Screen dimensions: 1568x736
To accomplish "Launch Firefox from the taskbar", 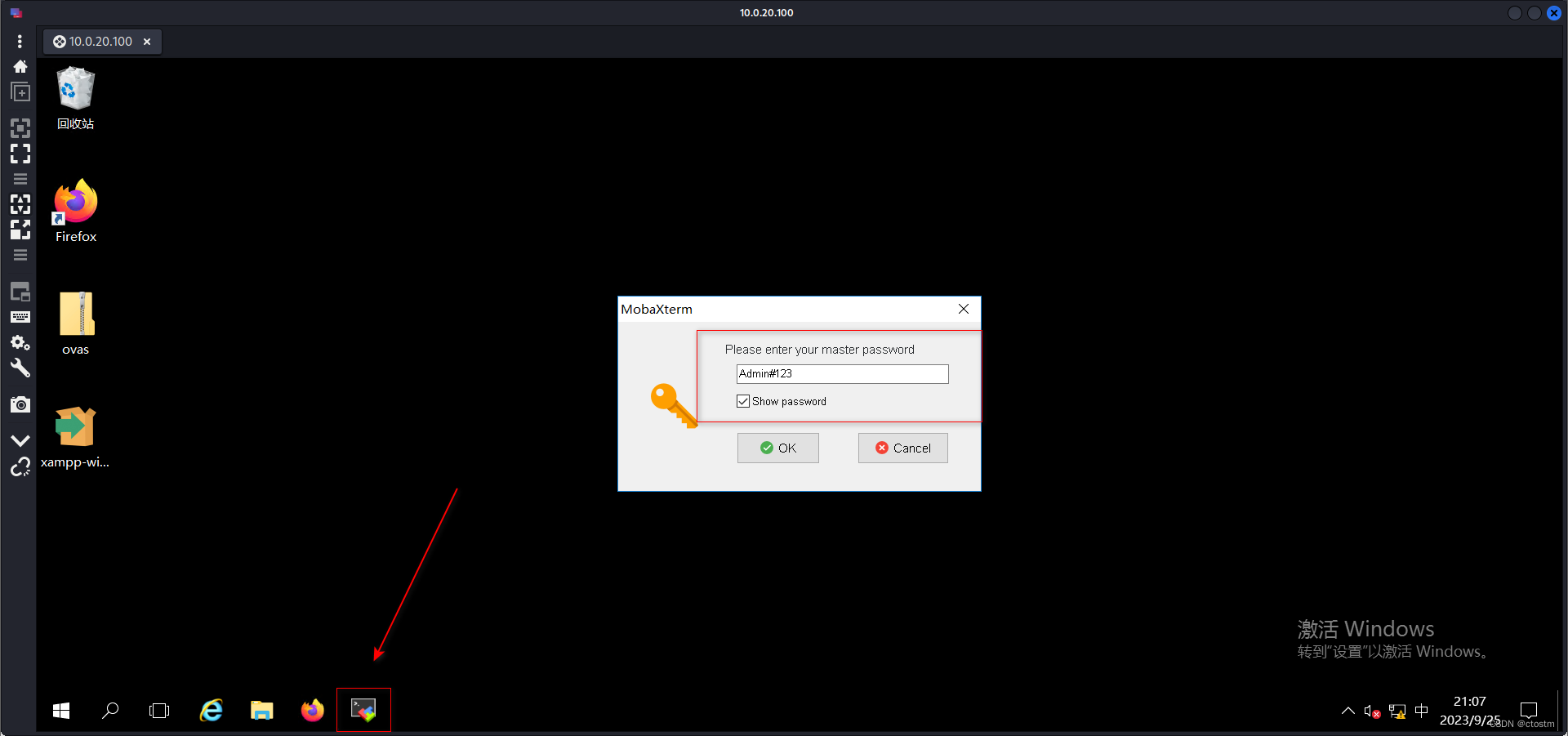I will coord(313,711).
